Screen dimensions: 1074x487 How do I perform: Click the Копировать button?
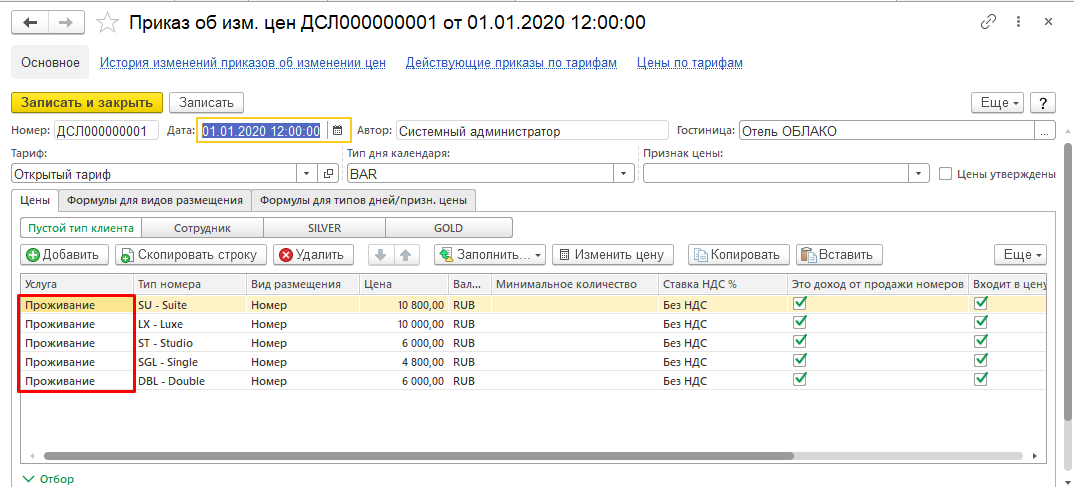point(738,255)
